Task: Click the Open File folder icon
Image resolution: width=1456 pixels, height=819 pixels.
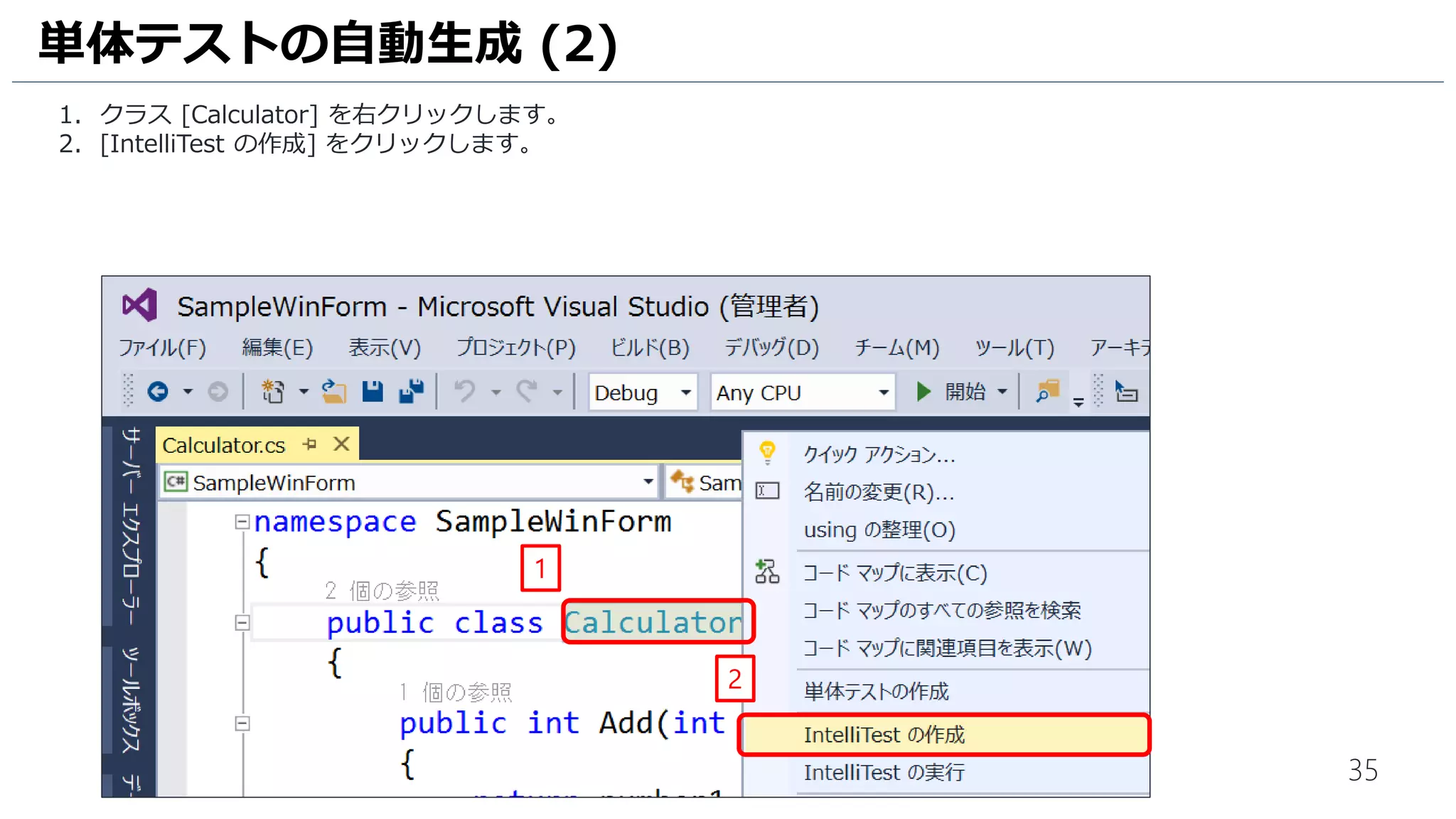Action: click(x=333, y=392)
